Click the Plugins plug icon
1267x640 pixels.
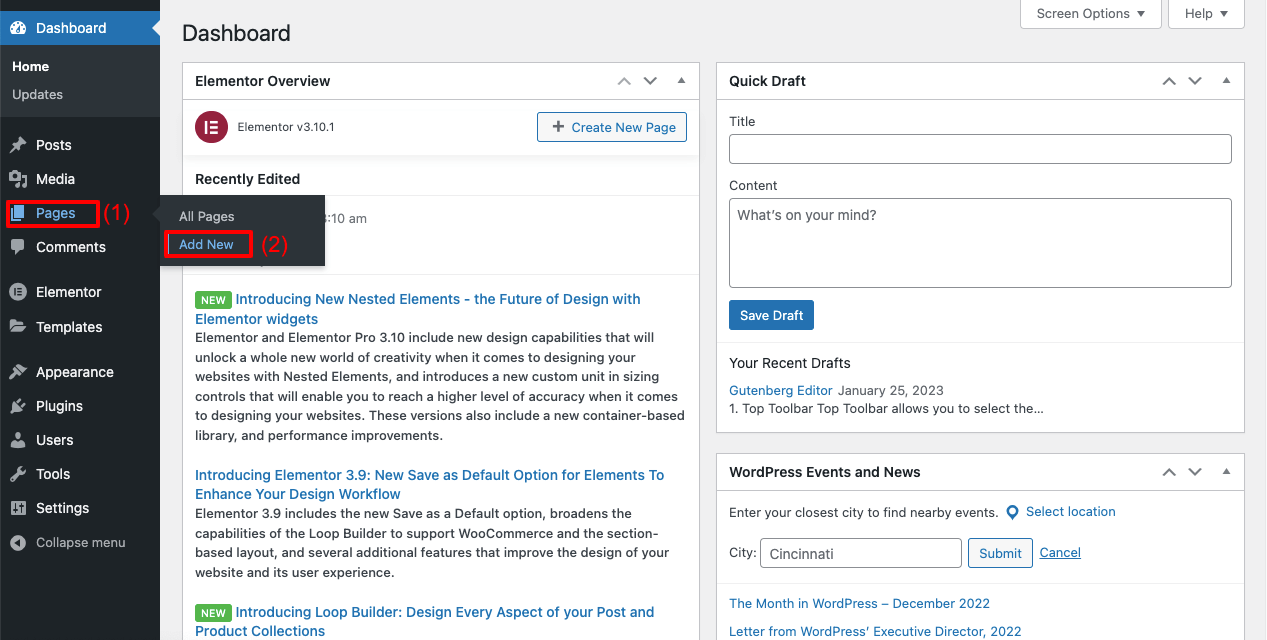click(18, 406)
